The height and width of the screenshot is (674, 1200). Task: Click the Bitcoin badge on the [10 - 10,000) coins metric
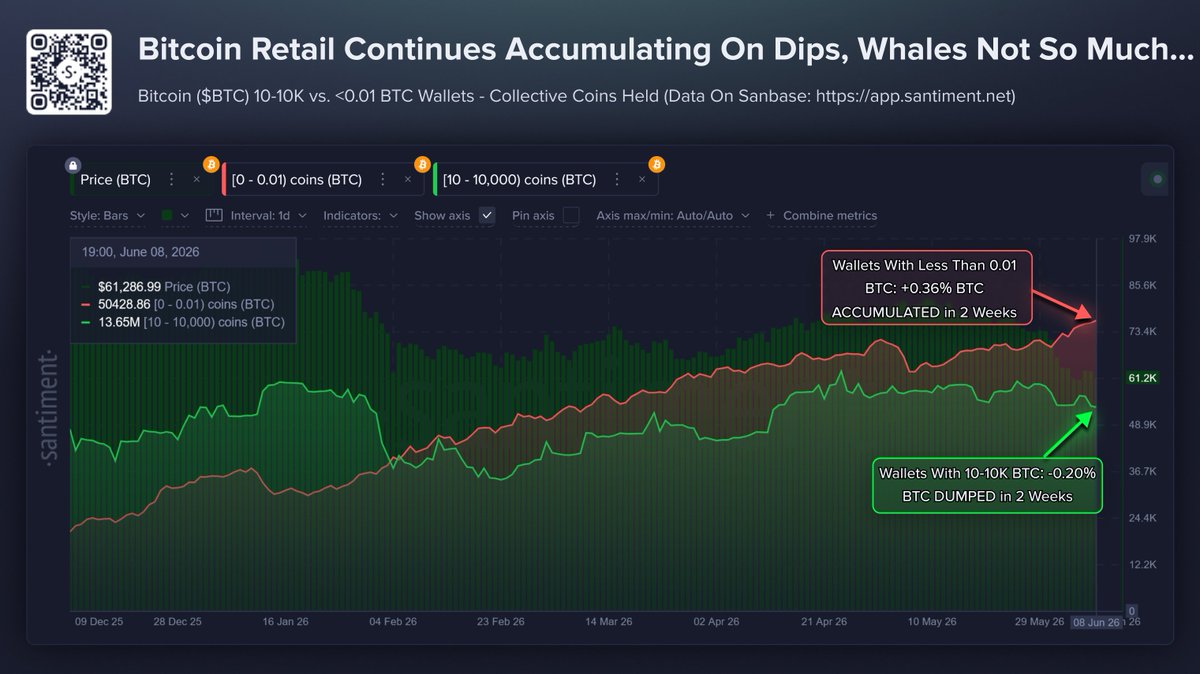656,164
